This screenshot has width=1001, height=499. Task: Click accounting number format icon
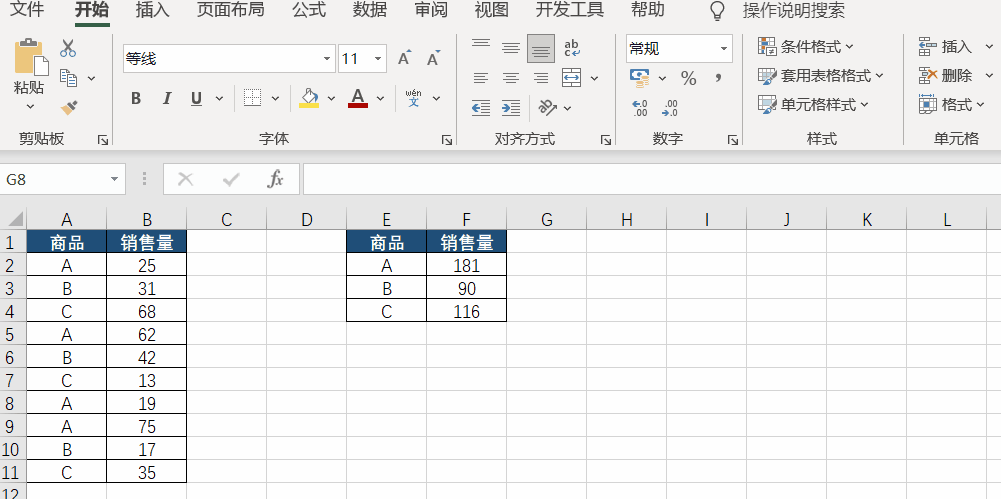(x=640, y=78)
